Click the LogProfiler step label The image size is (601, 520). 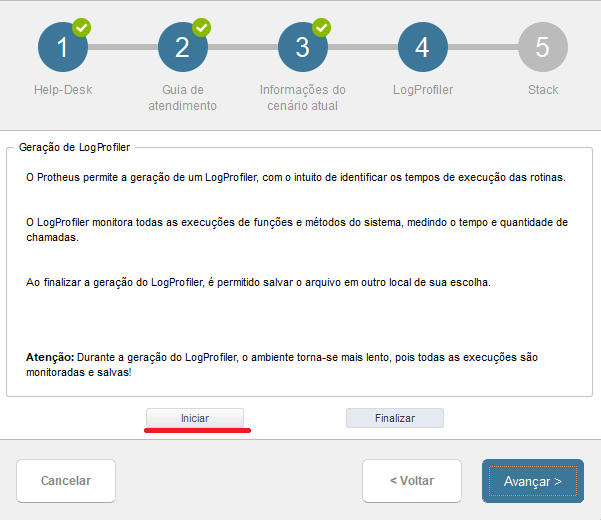423,90
